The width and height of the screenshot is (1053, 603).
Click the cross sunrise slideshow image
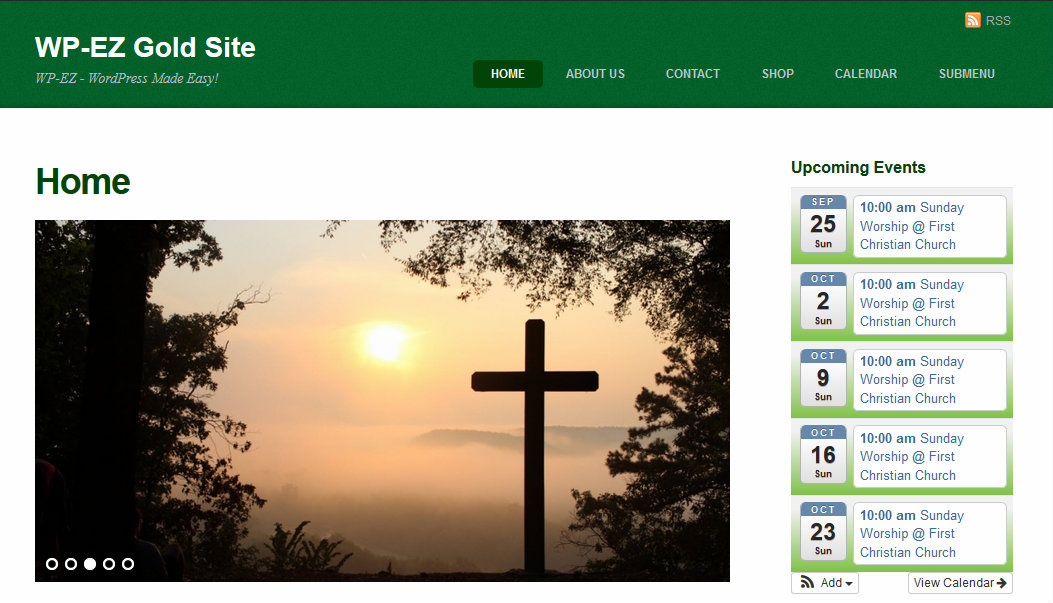[x=382, y=401]
